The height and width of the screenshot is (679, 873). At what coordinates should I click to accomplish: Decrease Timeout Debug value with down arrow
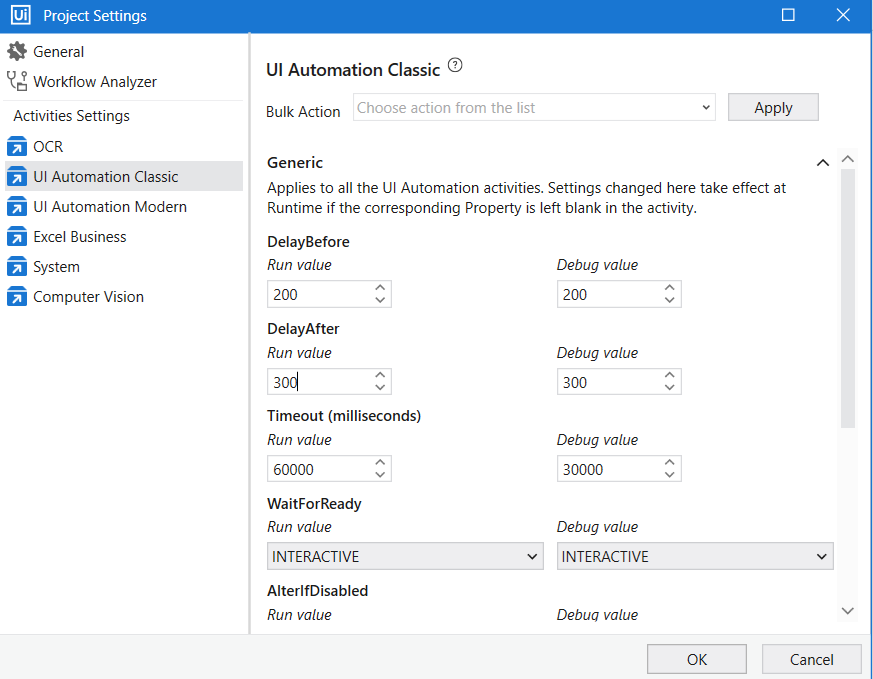670,475
